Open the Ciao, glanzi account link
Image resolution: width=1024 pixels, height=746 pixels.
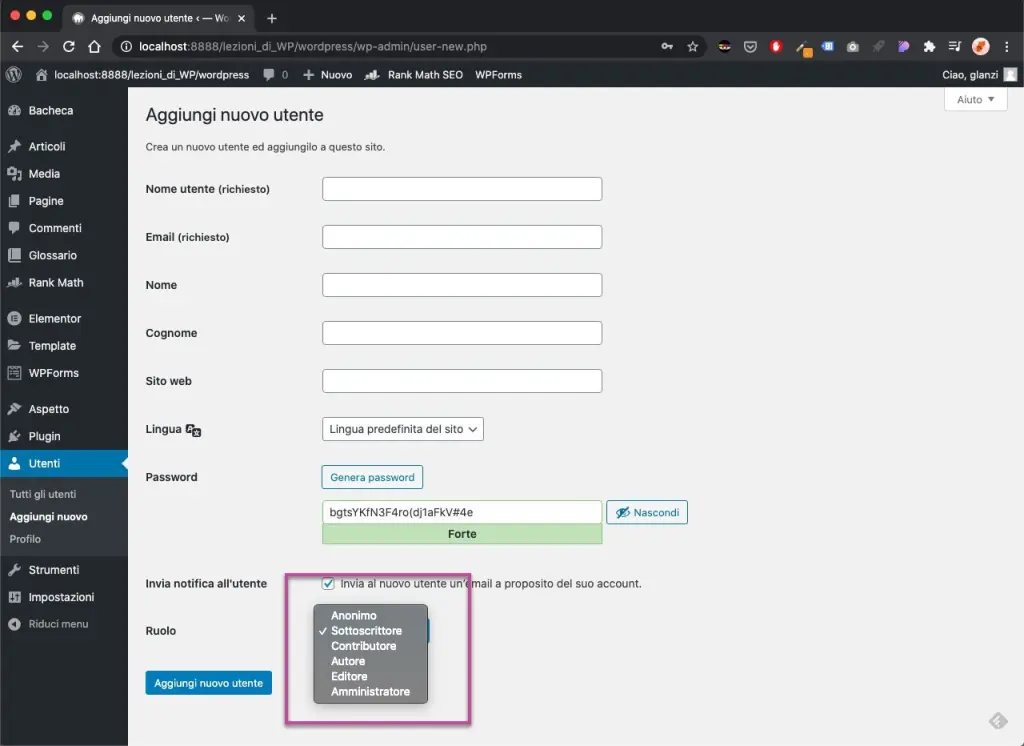click(979, 74)
